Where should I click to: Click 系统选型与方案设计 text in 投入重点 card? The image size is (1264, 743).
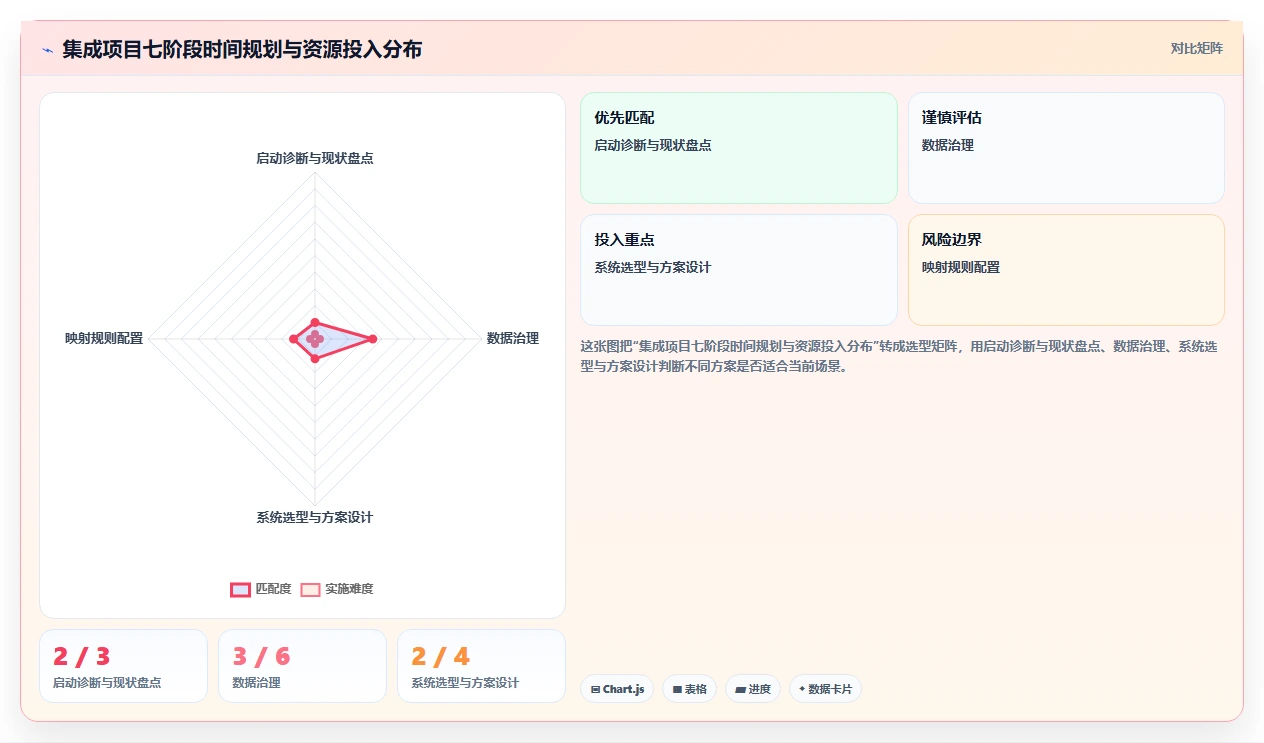(x=653, y=267)
